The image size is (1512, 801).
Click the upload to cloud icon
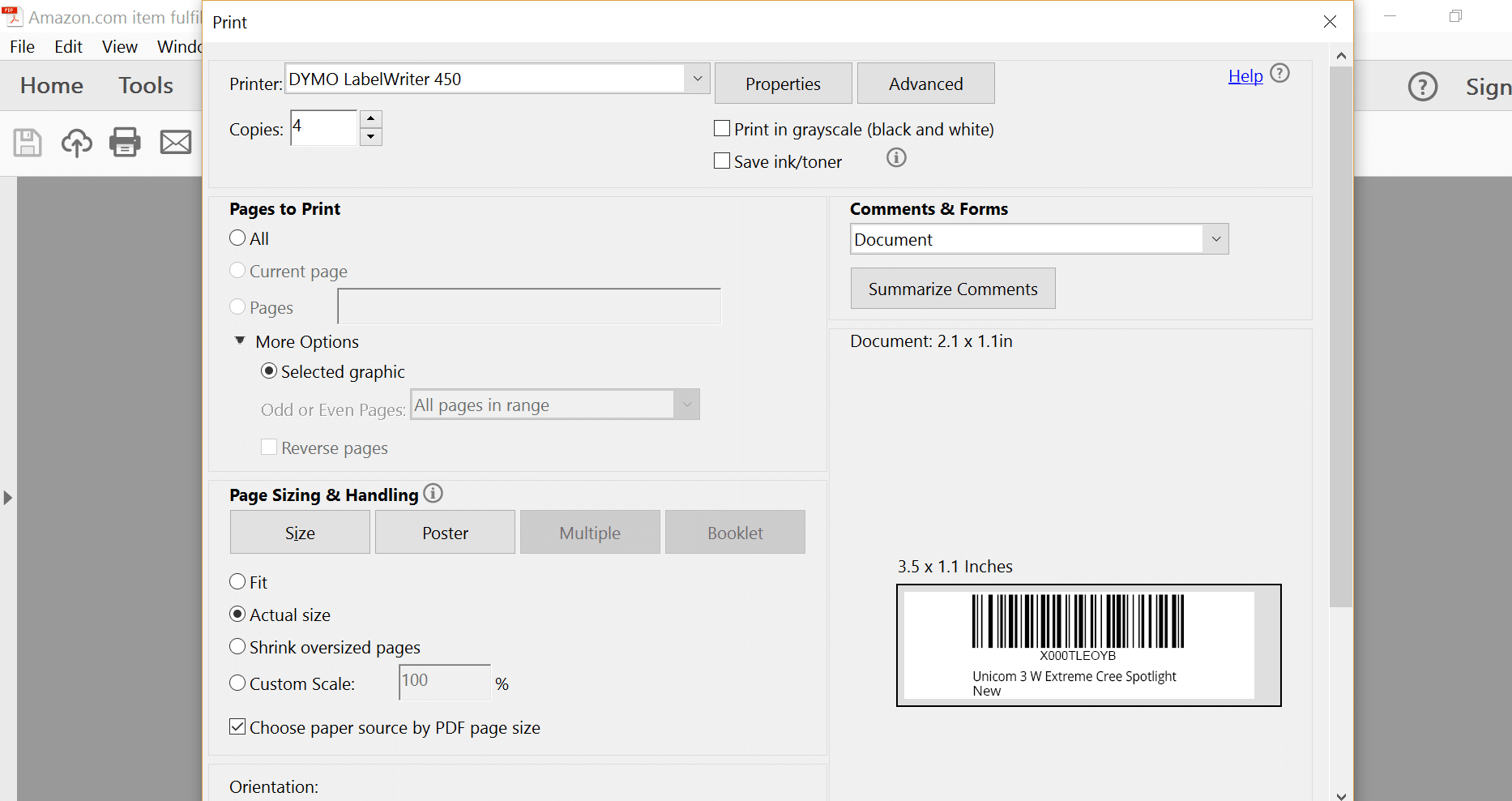click(76, 143)
